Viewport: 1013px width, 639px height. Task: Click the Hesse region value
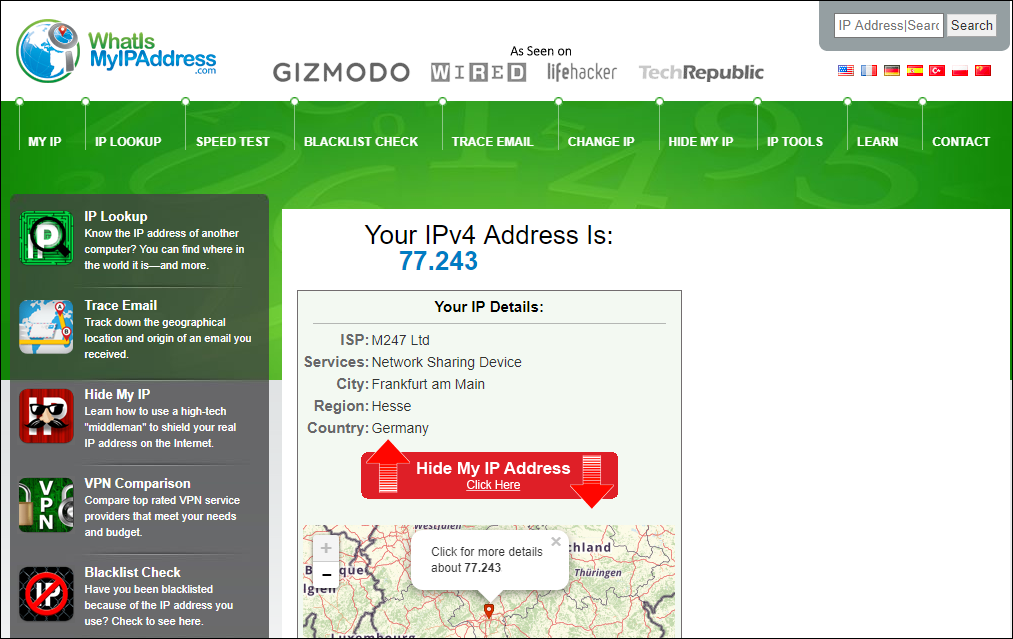point(392,406)
